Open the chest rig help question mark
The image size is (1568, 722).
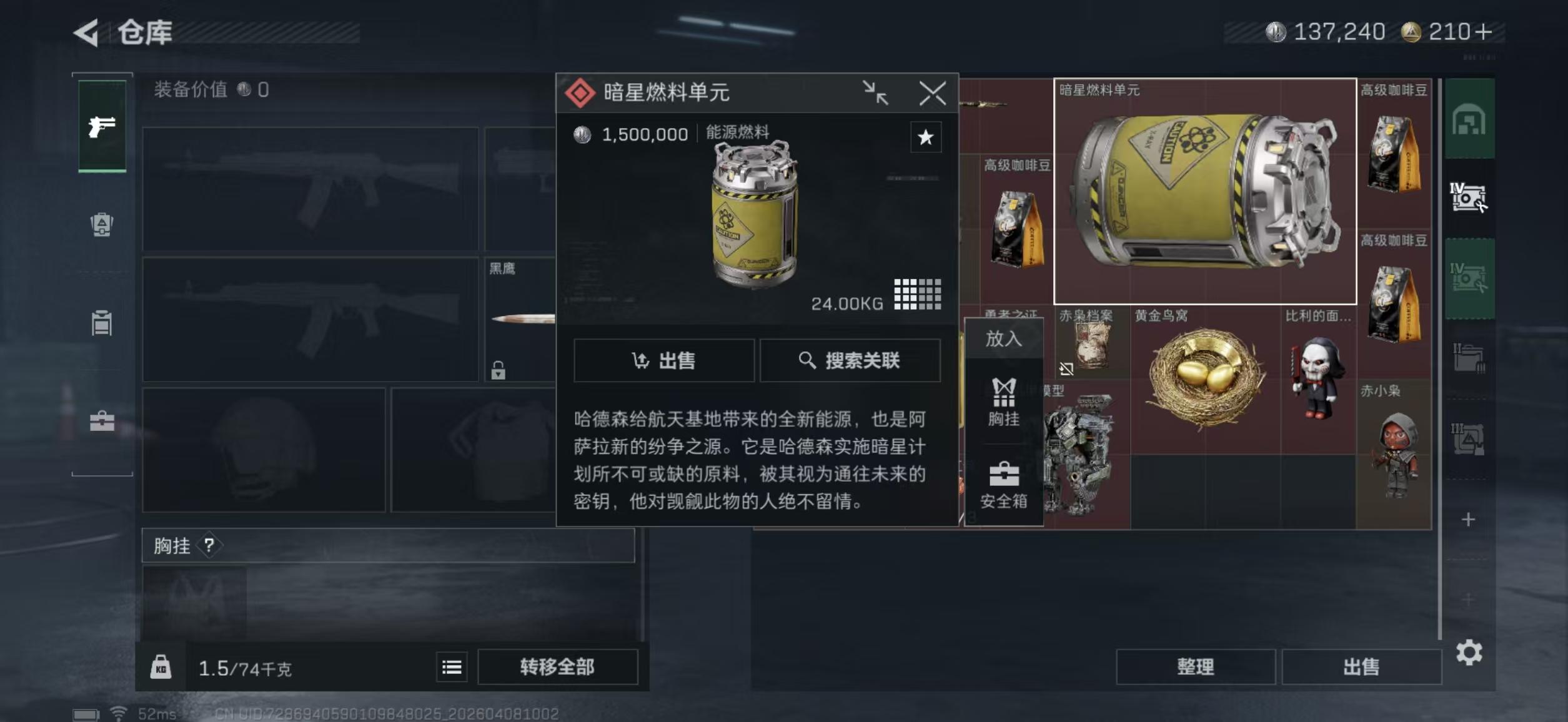tap(209, 545)
